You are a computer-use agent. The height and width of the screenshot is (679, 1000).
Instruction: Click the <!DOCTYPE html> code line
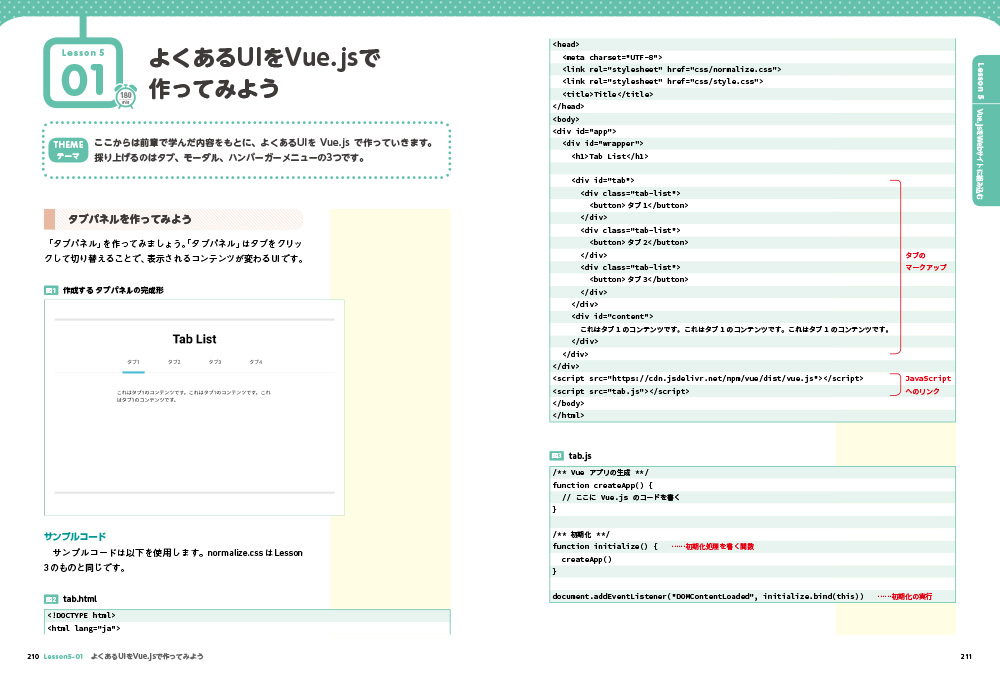(81, 615)
